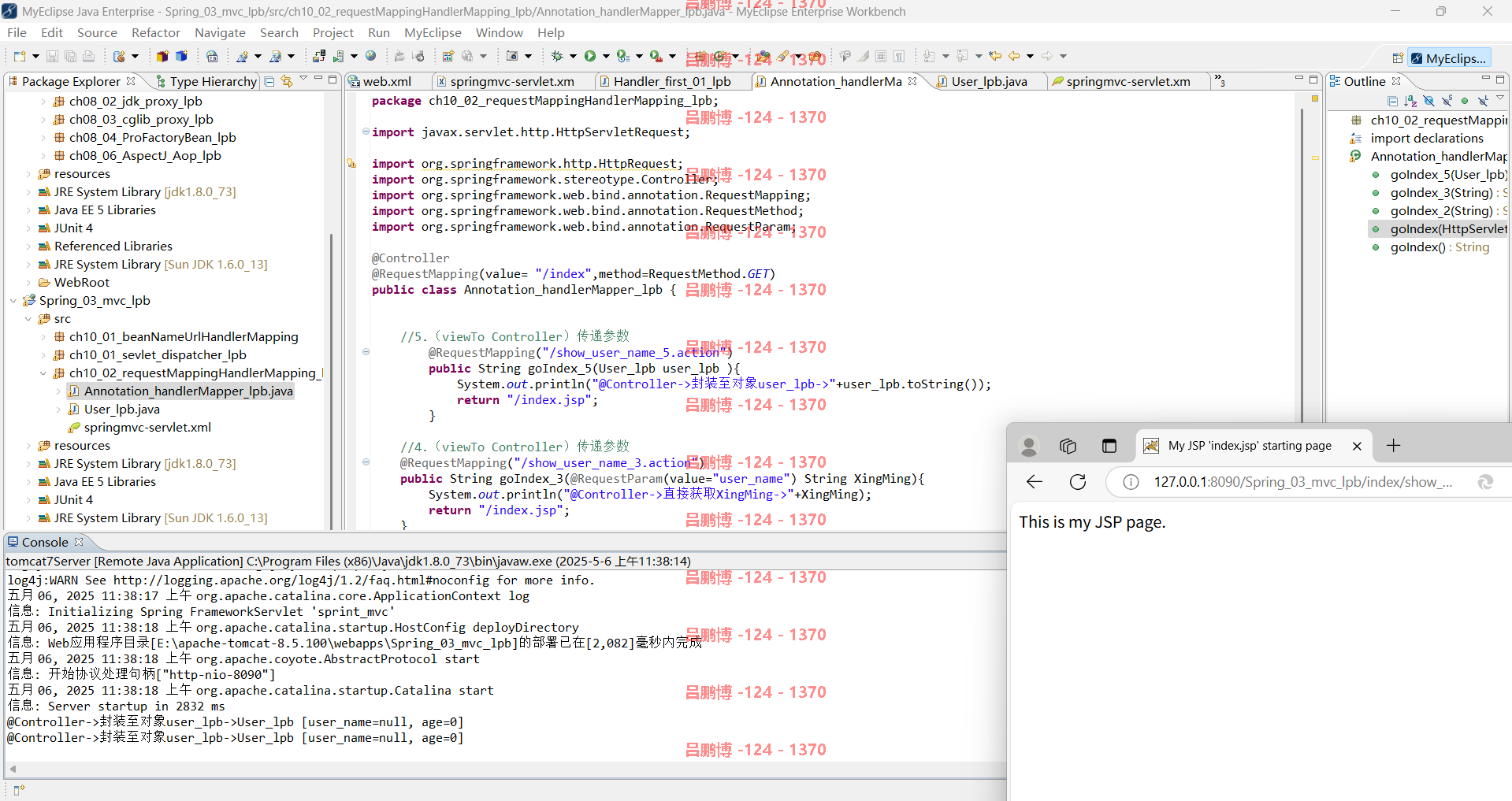1512x801 pixels.
Task: Collapse the src folder node
Action: (x=28, y=319)
